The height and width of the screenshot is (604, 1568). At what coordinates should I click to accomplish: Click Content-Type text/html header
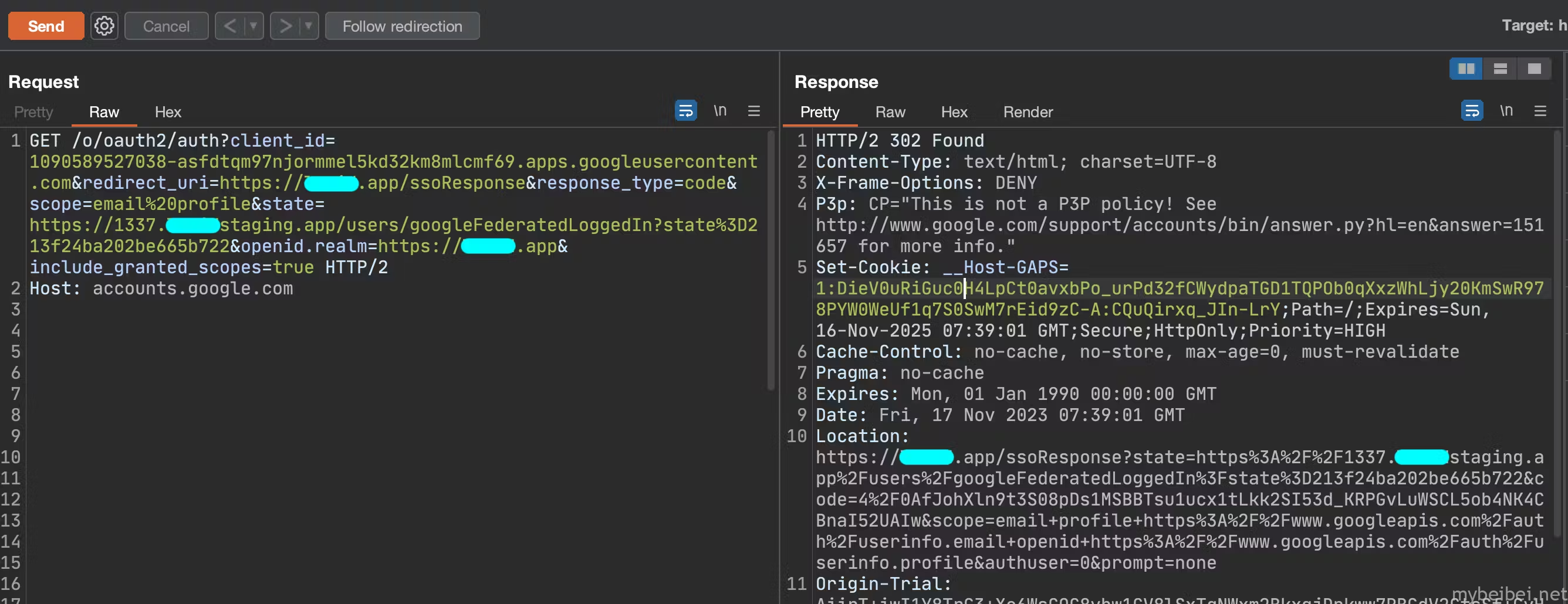[1016, 161]
